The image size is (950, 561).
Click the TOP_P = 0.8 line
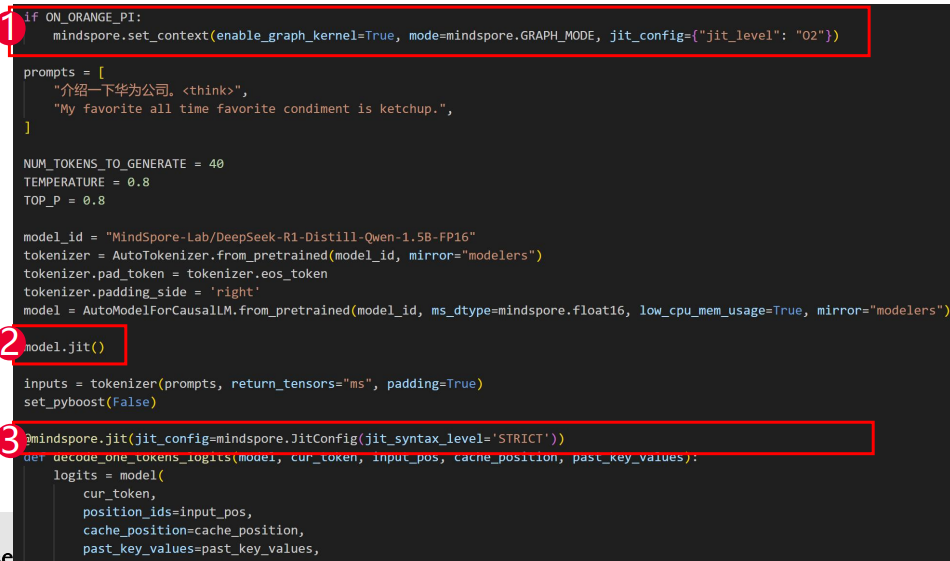coord(65,200)
